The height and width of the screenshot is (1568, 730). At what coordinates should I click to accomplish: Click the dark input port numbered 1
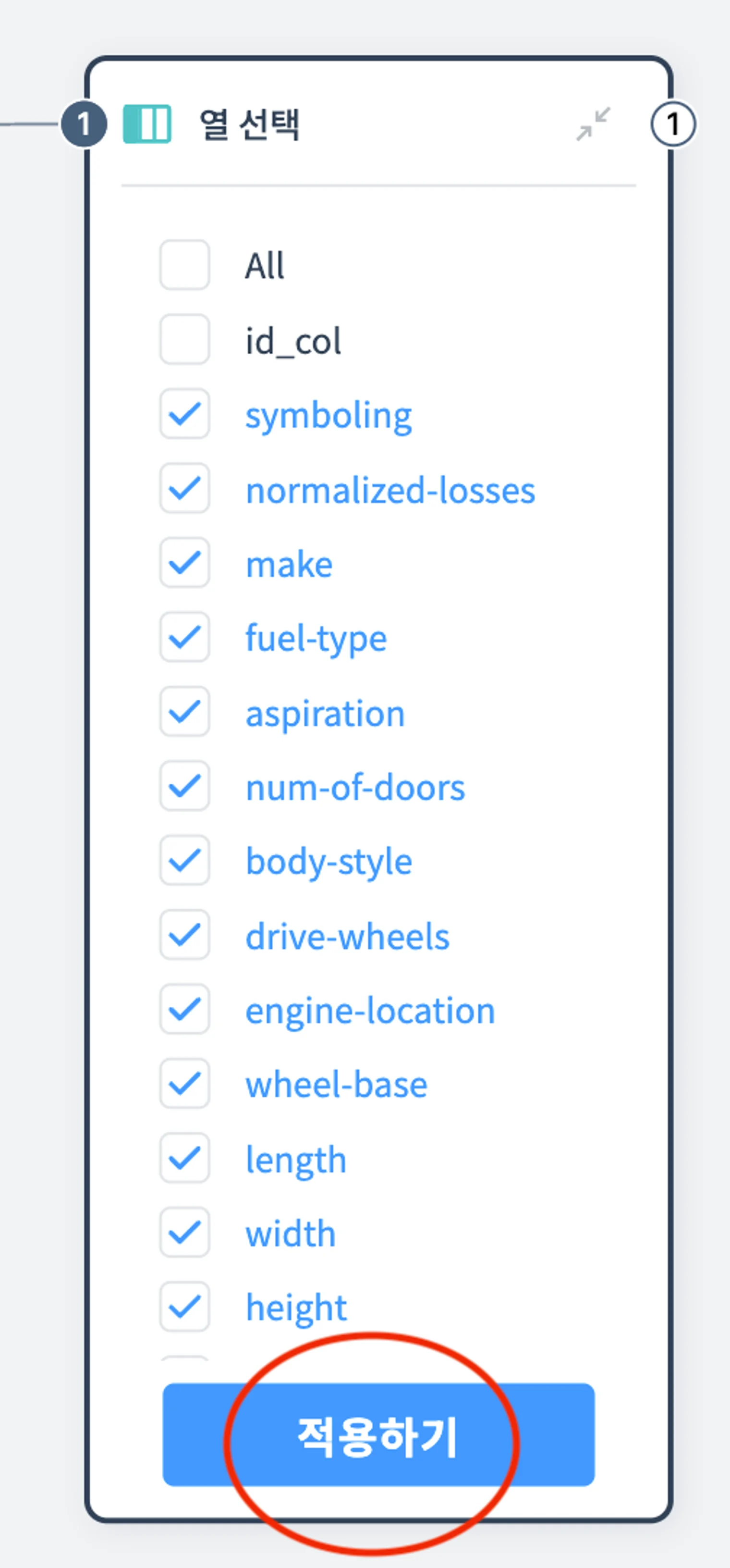[x=84, y=124]
